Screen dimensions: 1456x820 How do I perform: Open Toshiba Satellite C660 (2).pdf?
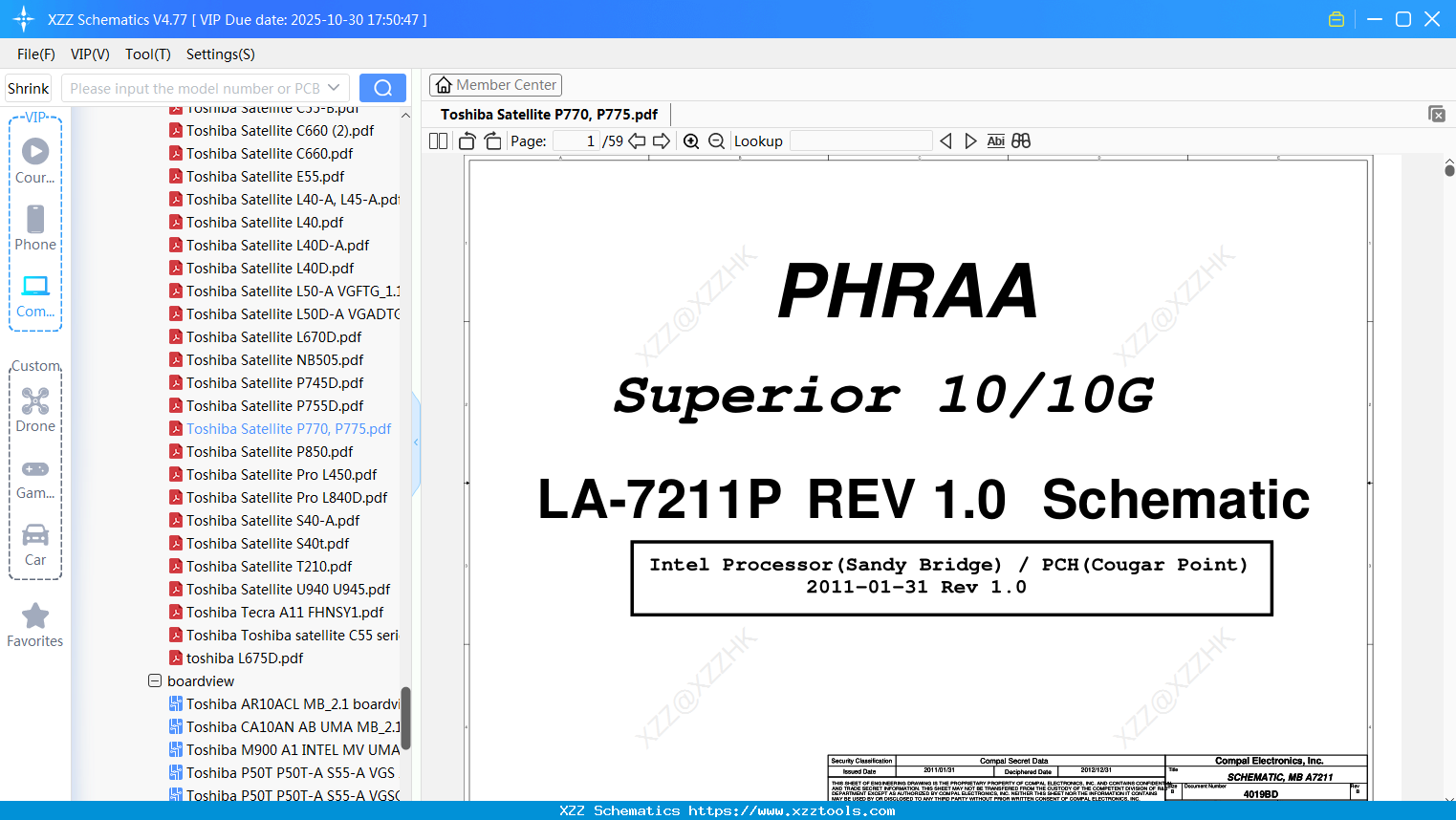280,130
